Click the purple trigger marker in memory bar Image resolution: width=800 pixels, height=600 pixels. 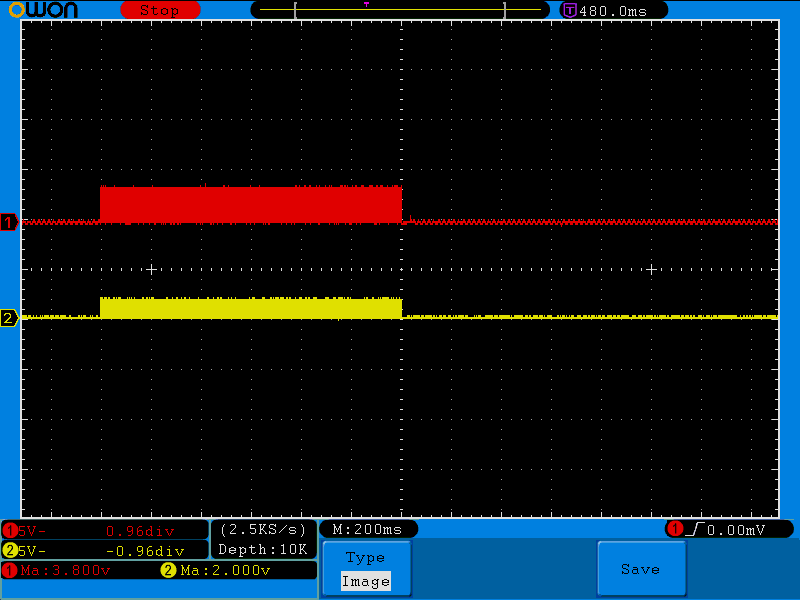[366, 5]
